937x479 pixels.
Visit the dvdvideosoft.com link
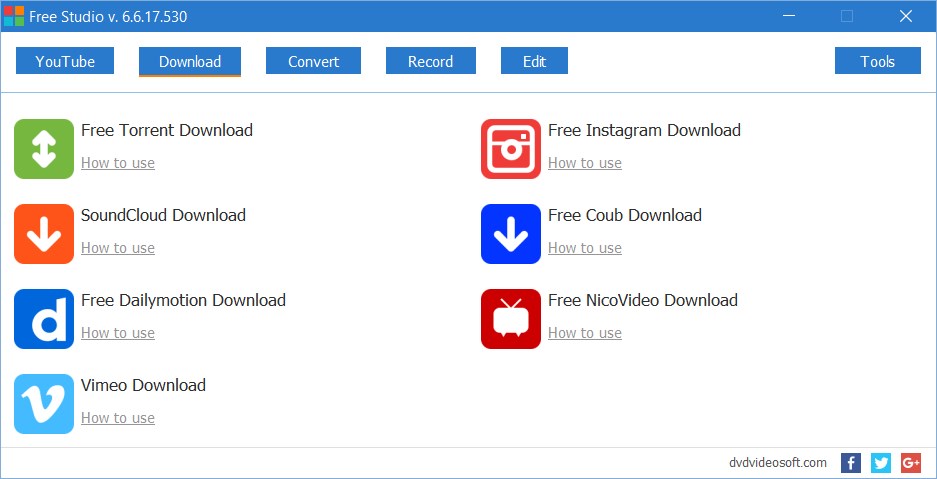778,463
